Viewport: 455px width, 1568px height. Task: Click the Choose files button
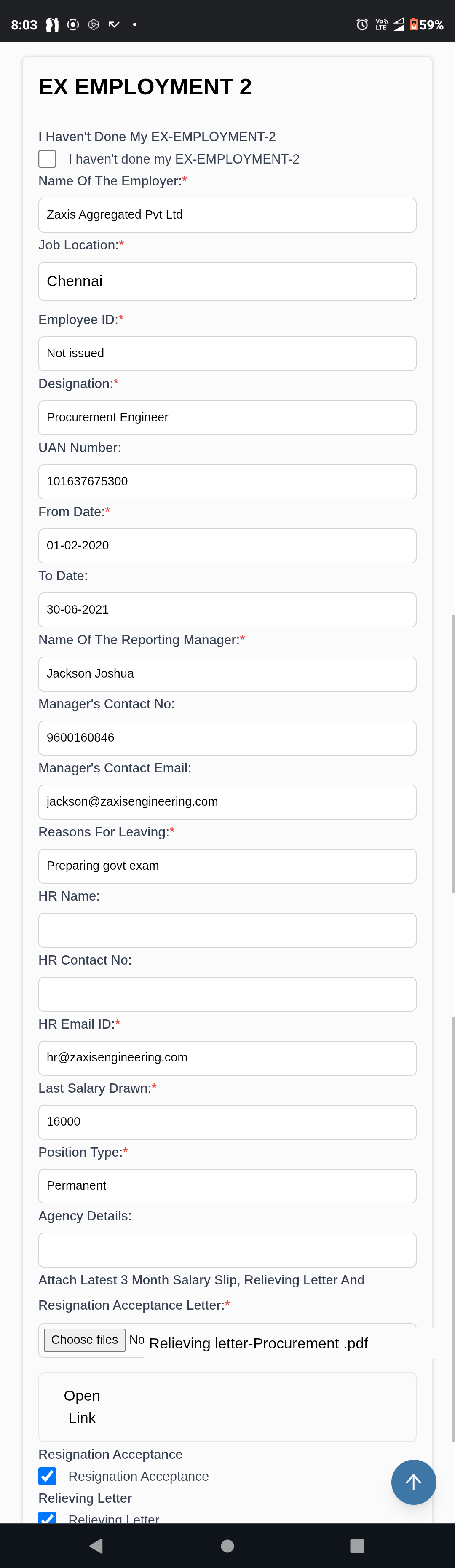click(85, 1340)
